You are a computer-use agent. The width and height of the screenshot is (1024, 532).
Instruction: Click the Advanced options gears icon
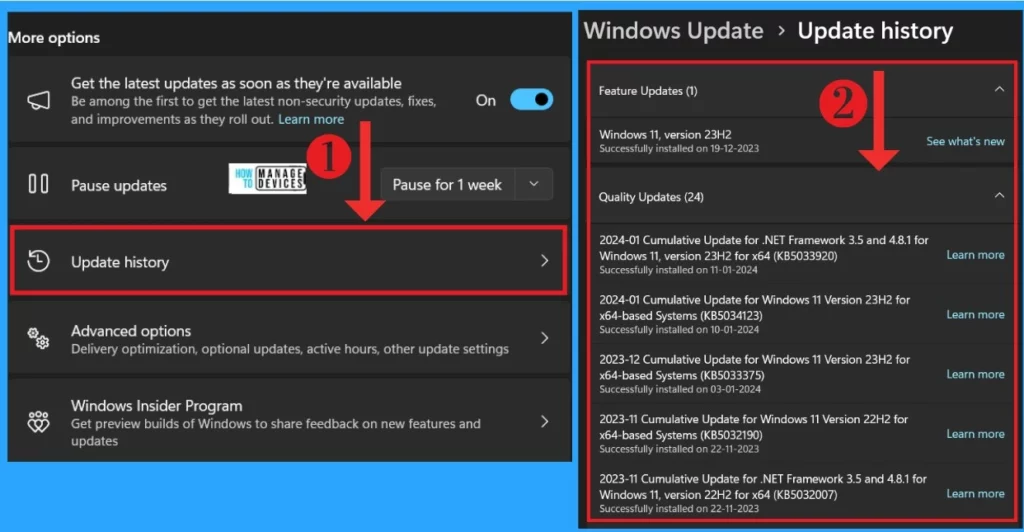[39, 338]
